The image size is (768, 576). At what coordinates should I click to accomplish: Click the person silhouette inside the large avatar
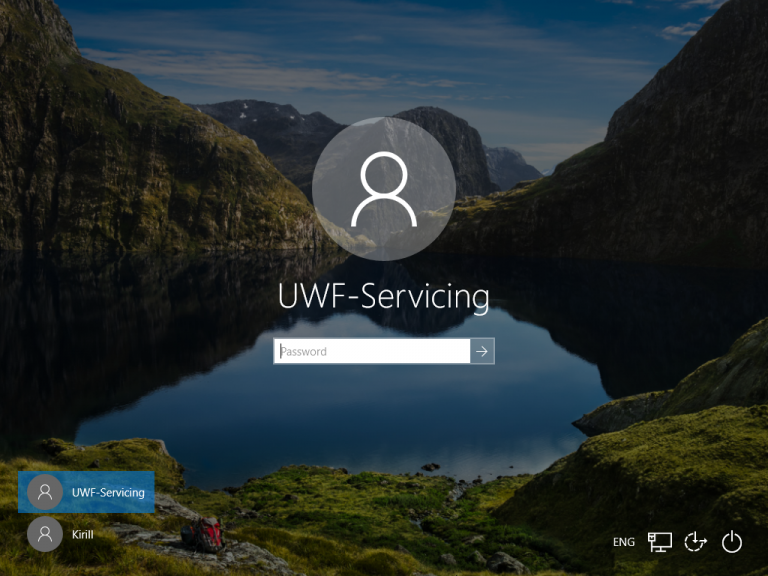[384, 189]
